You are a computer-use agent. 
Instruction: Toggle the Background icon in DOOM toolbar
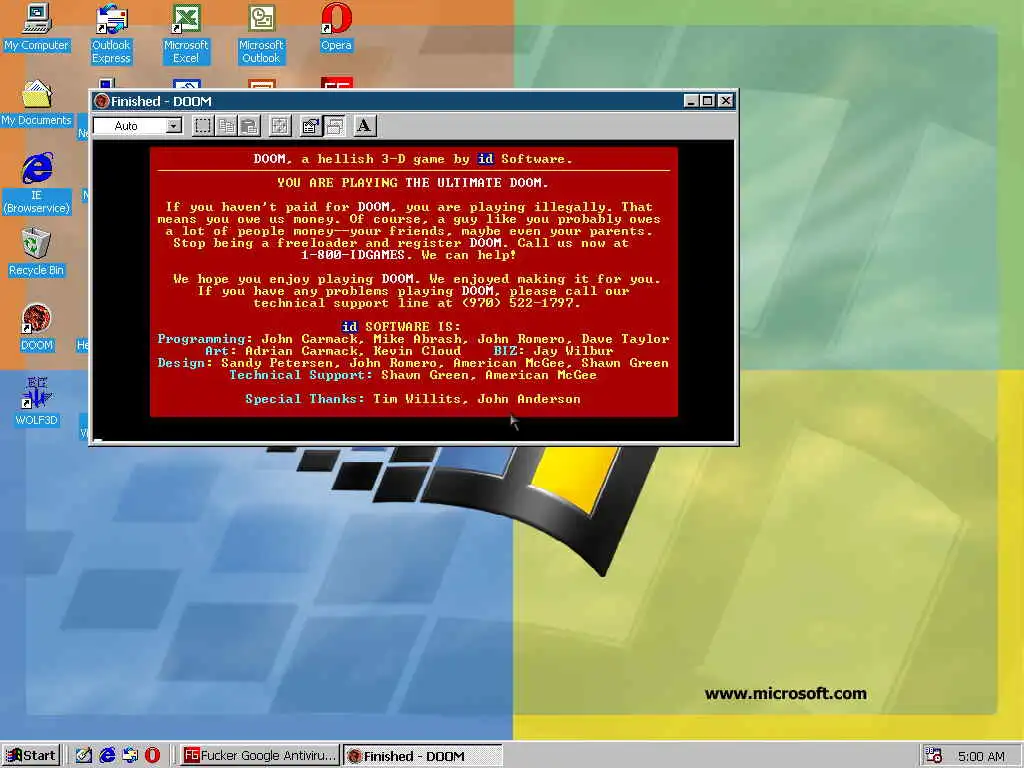pyautogui.click(x=334, y=125)
